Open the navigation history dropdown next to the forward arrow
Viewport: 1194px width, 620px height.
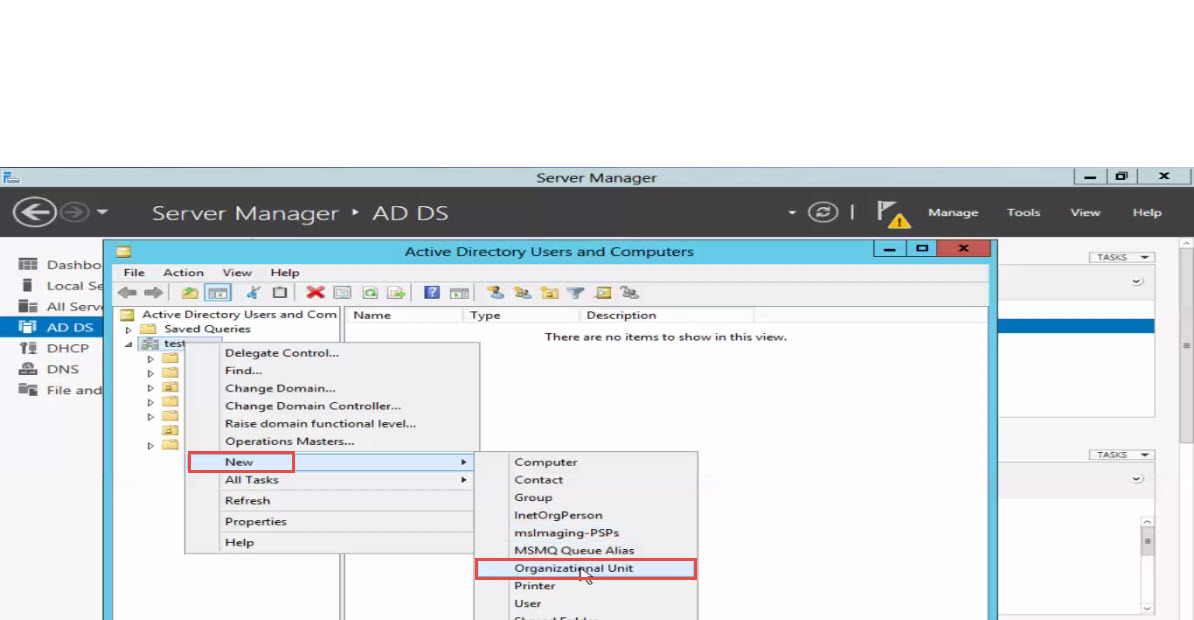[x=102, y=212]
